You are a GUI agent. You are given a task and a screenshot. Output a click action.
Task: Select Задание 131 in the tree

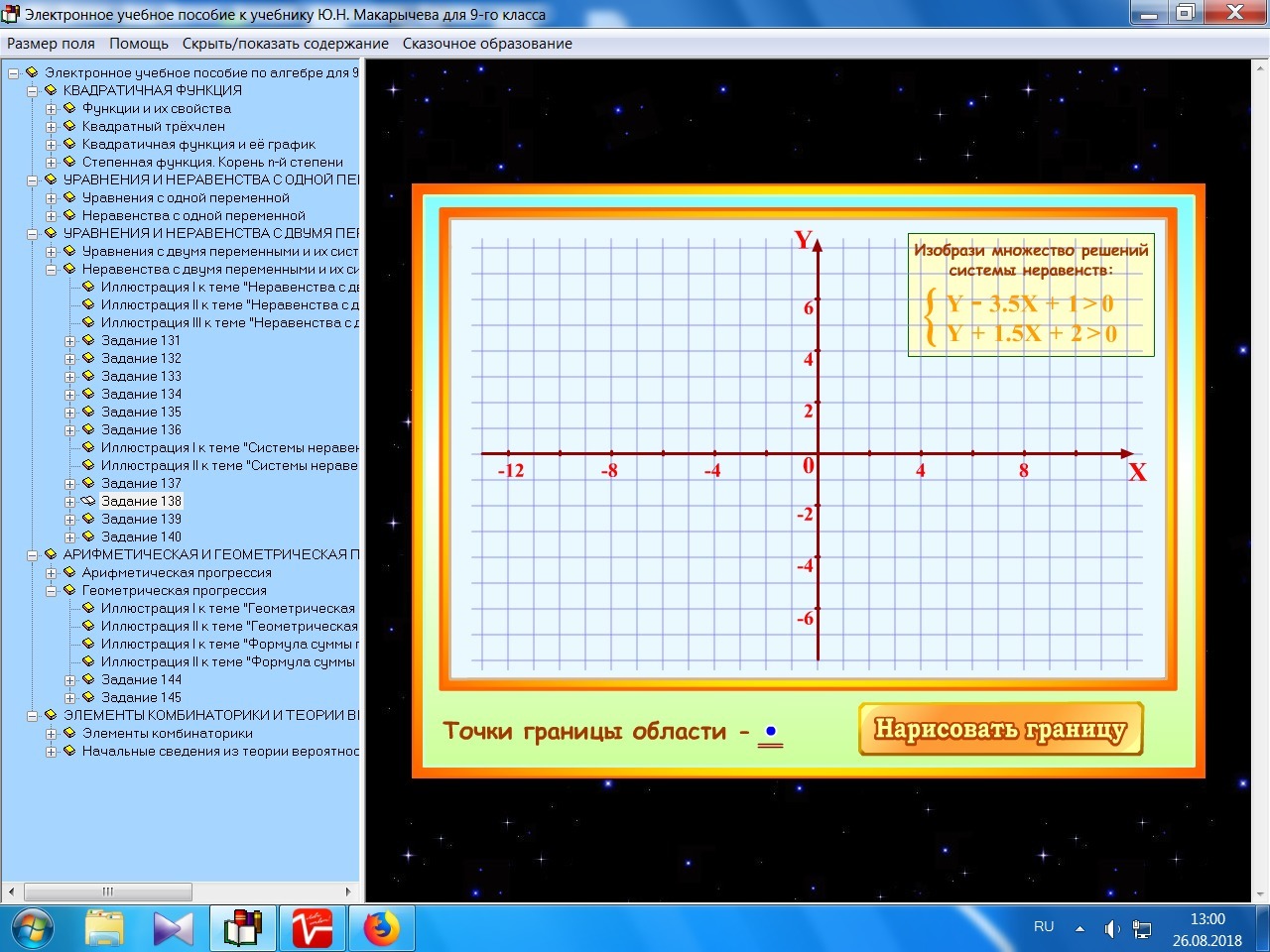pos(141,340)
